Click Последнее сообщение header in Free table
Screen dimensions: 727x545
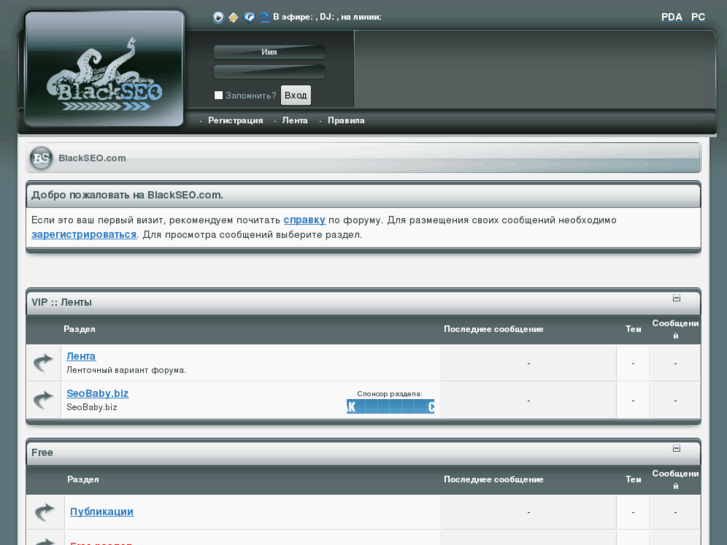493,480
